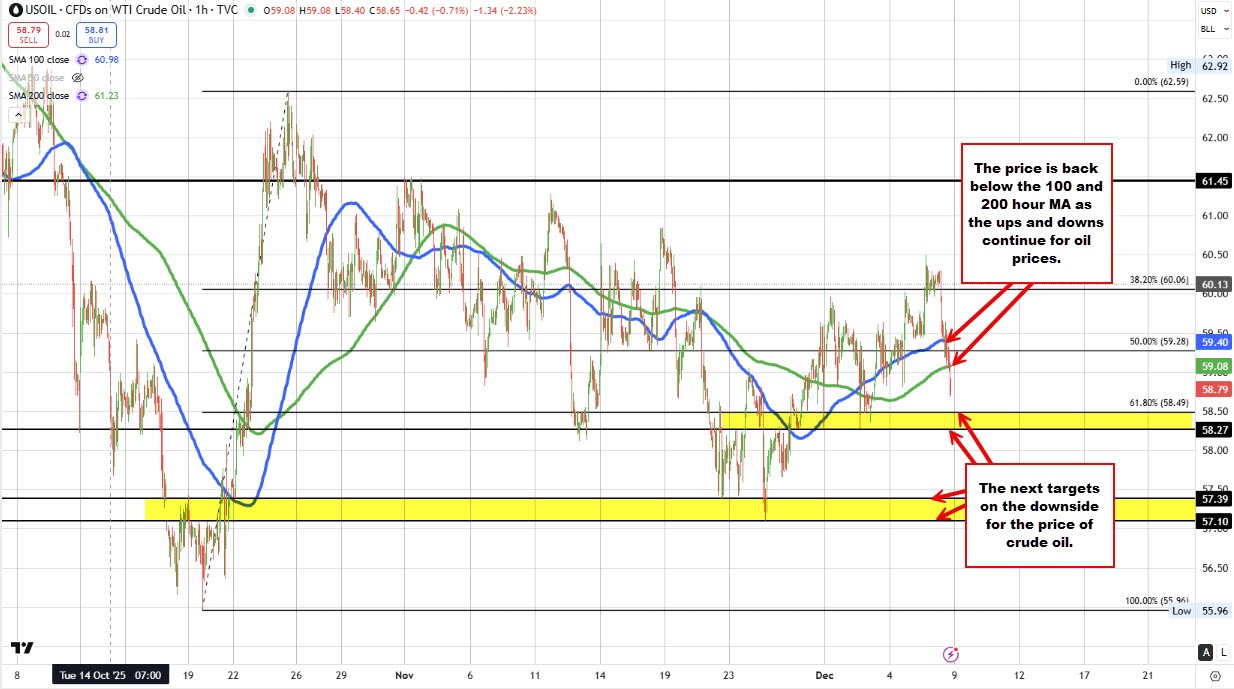Click the red SELL 58.79 button
The width and height of the screenshot is (1234, 689).
click(28, 34)
